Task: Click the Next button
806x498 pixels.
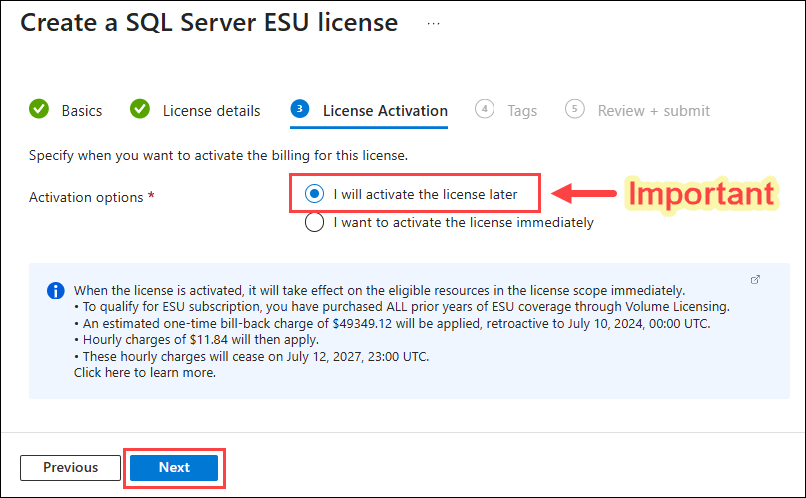Action: [174, 467]
